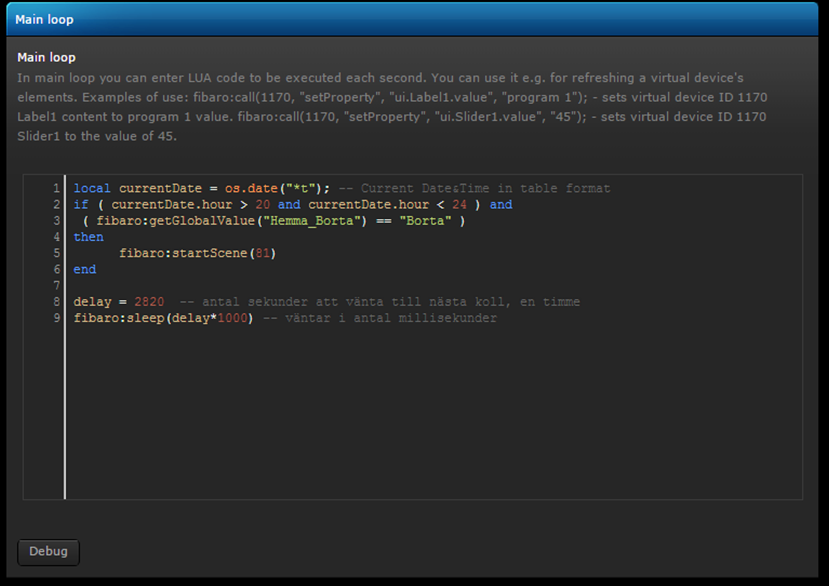This screenshot has height=586, width=829.
Task: Click the Debug button
Action: click(48, 552)
